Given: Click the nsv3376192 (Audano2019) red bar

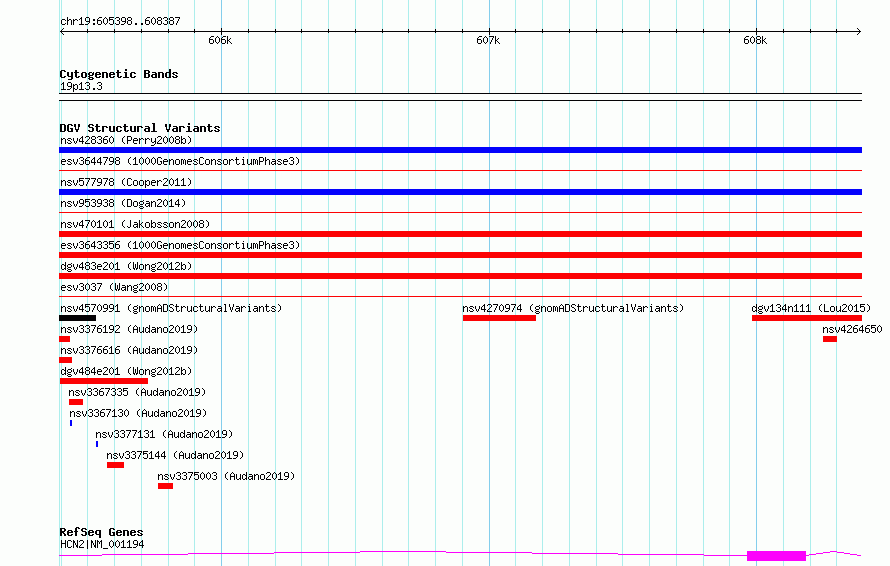Looking at the screenshot, I should (x=65, y=339).
